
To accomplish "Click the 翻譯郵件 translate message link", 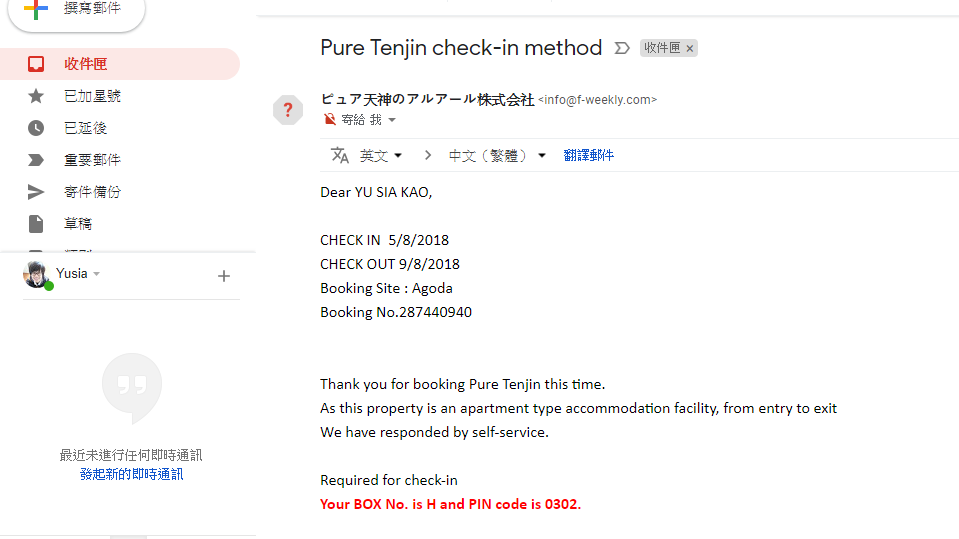I will point(589,155).
